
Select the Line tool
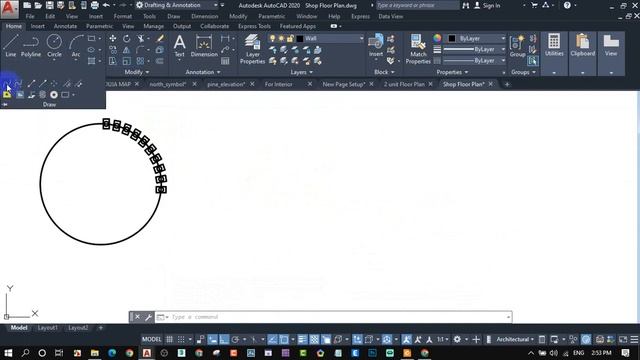click(11, 46)
